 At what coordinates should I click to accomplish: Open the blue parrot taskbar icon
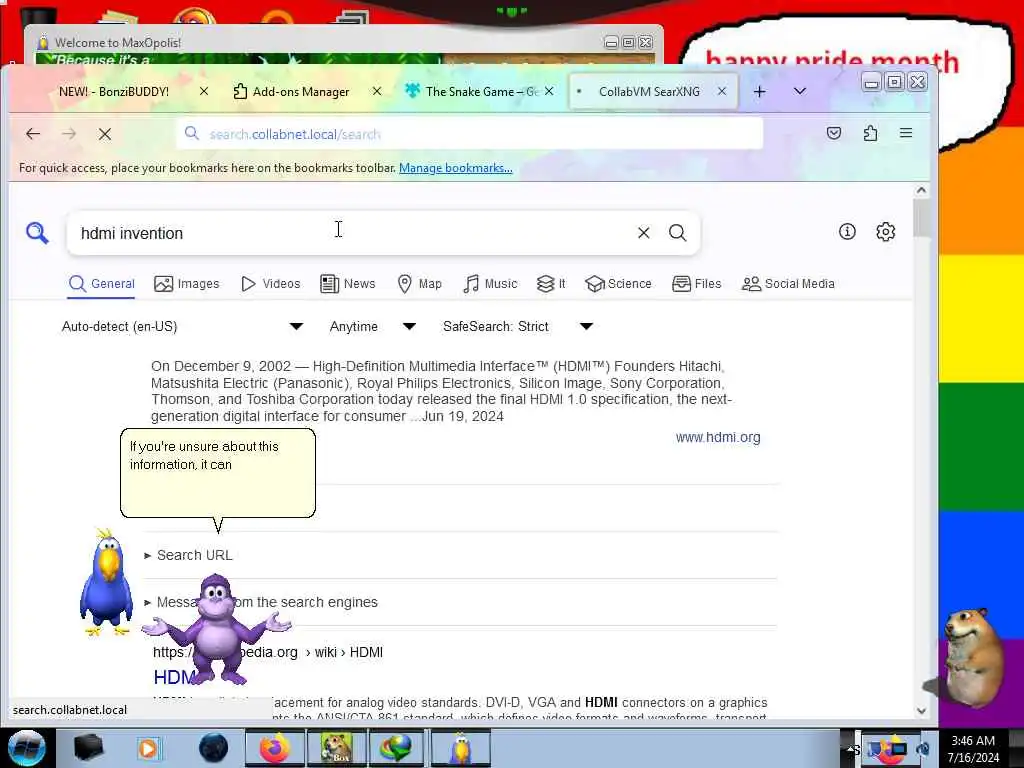pyautogui.click(x=461, y=748)
